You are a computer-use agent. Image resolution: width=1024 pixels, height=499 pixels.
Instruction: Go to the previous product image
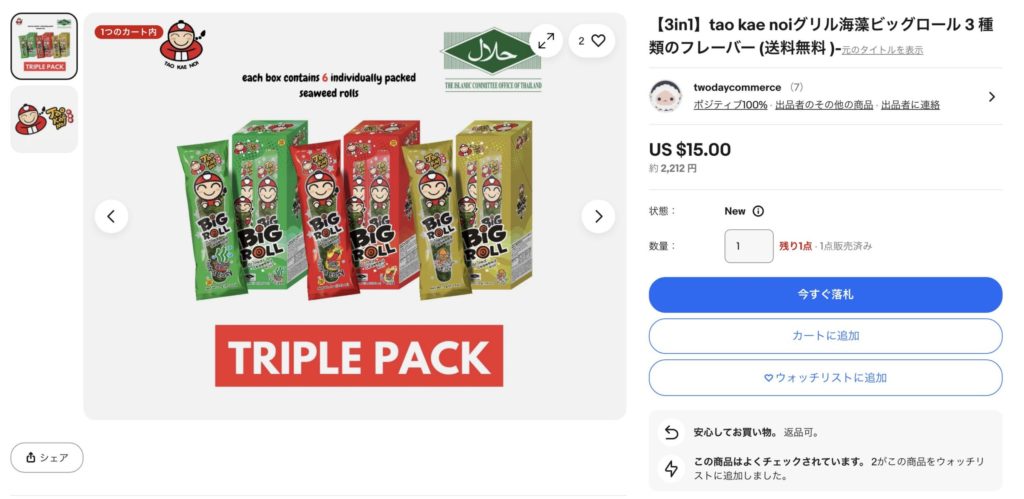(x=111, y=216)
